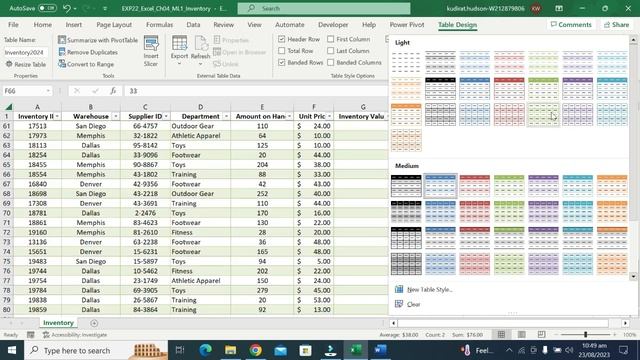The image size is (640, 360).
Task: Open the Export menu
Action: 179,51
